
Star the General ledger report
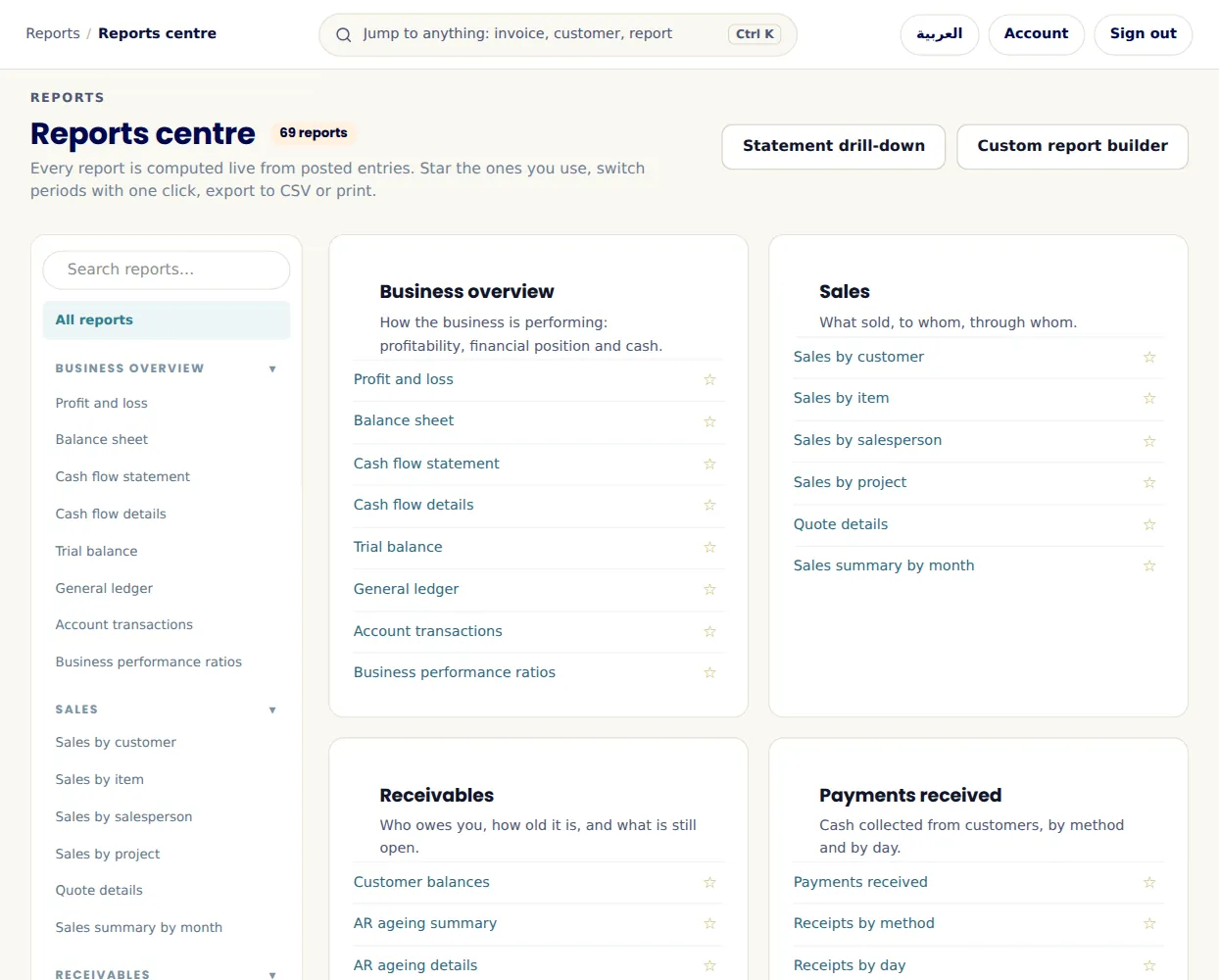(x=709, y=589)
